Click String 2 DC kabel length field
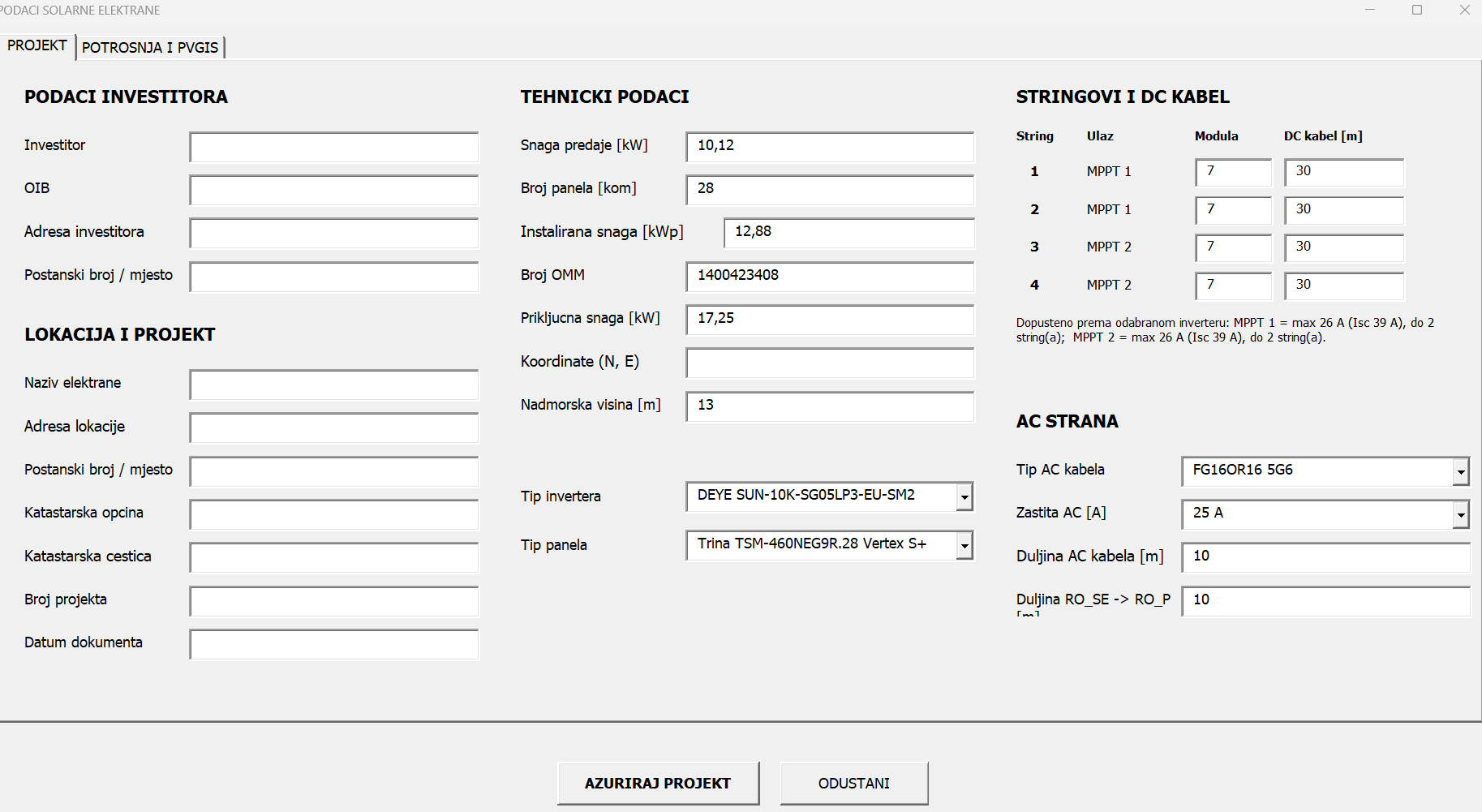The image size is (1482, 812). tap(1344, 210)
